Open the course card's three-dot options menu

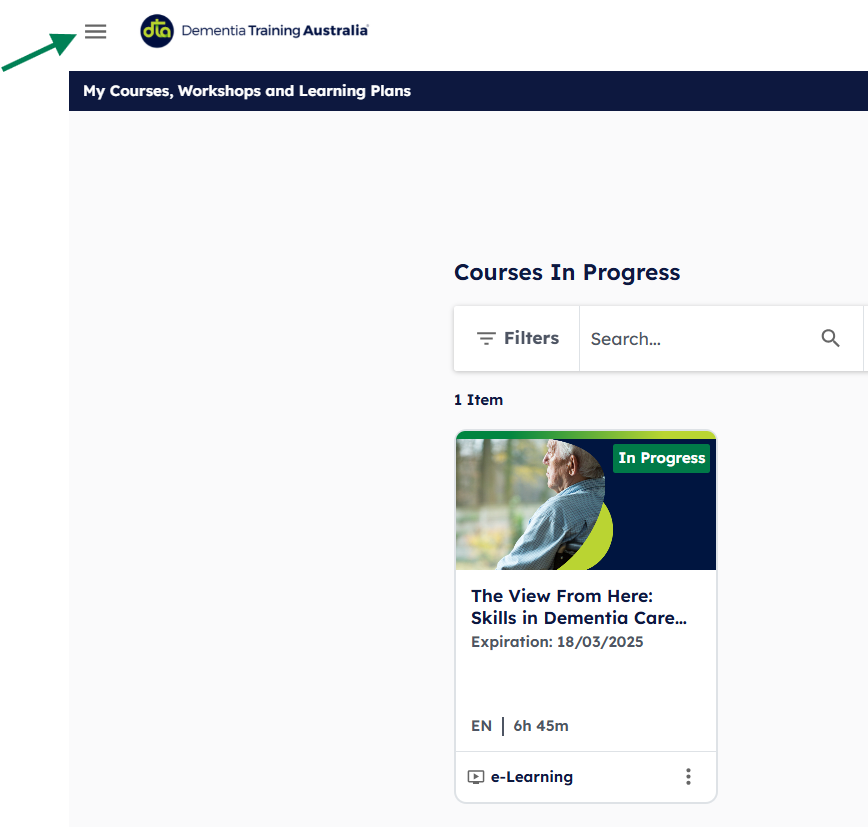(x=688, y=777)
